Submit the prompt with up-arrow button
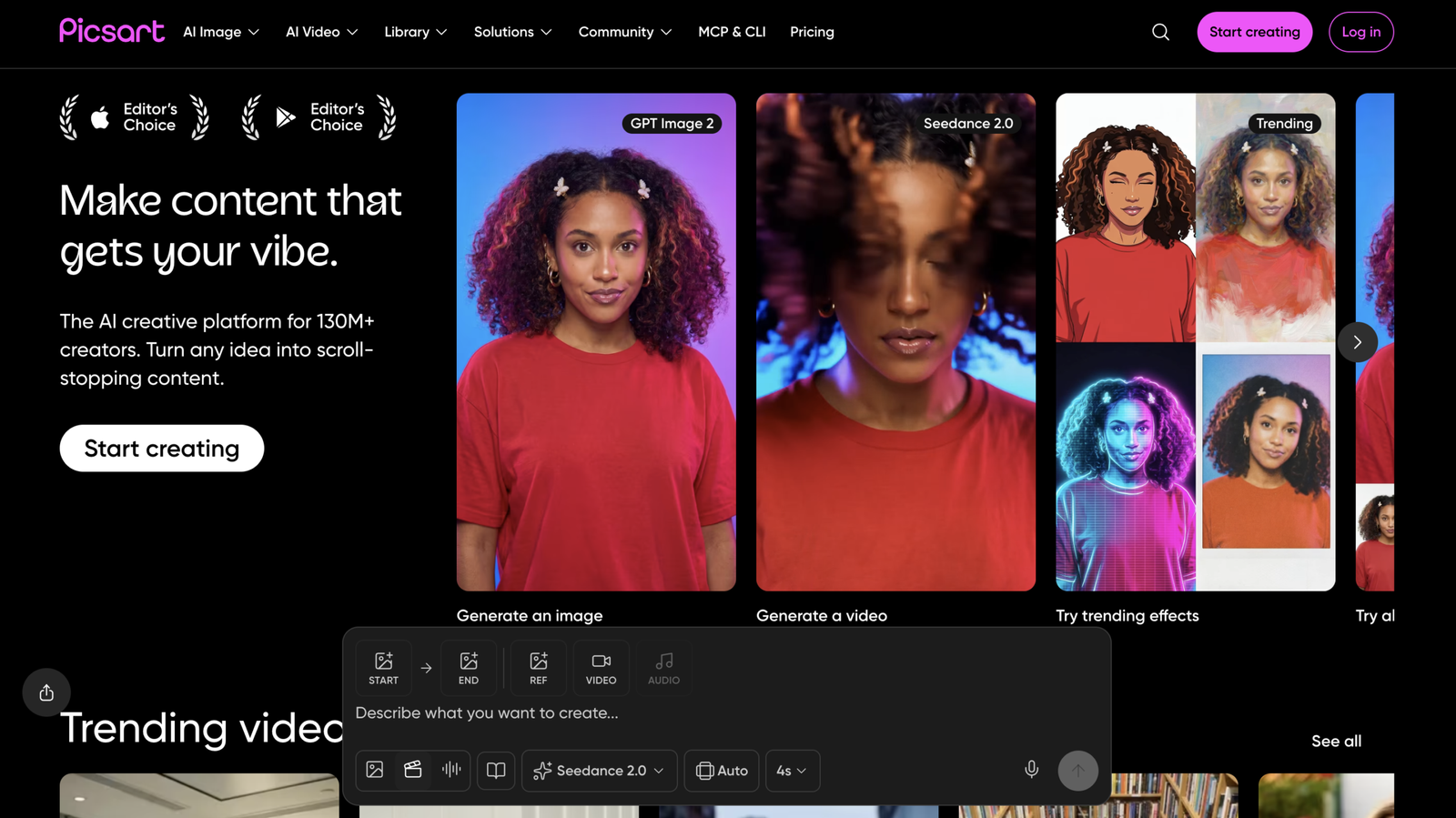 click(1078, 771)
